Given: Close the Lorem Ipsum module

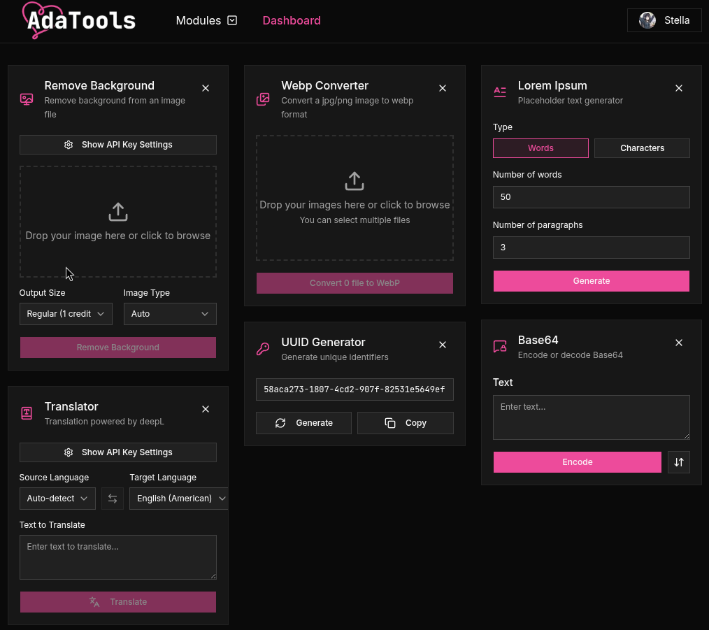Looking at the screenshot, I should (679, 88).
